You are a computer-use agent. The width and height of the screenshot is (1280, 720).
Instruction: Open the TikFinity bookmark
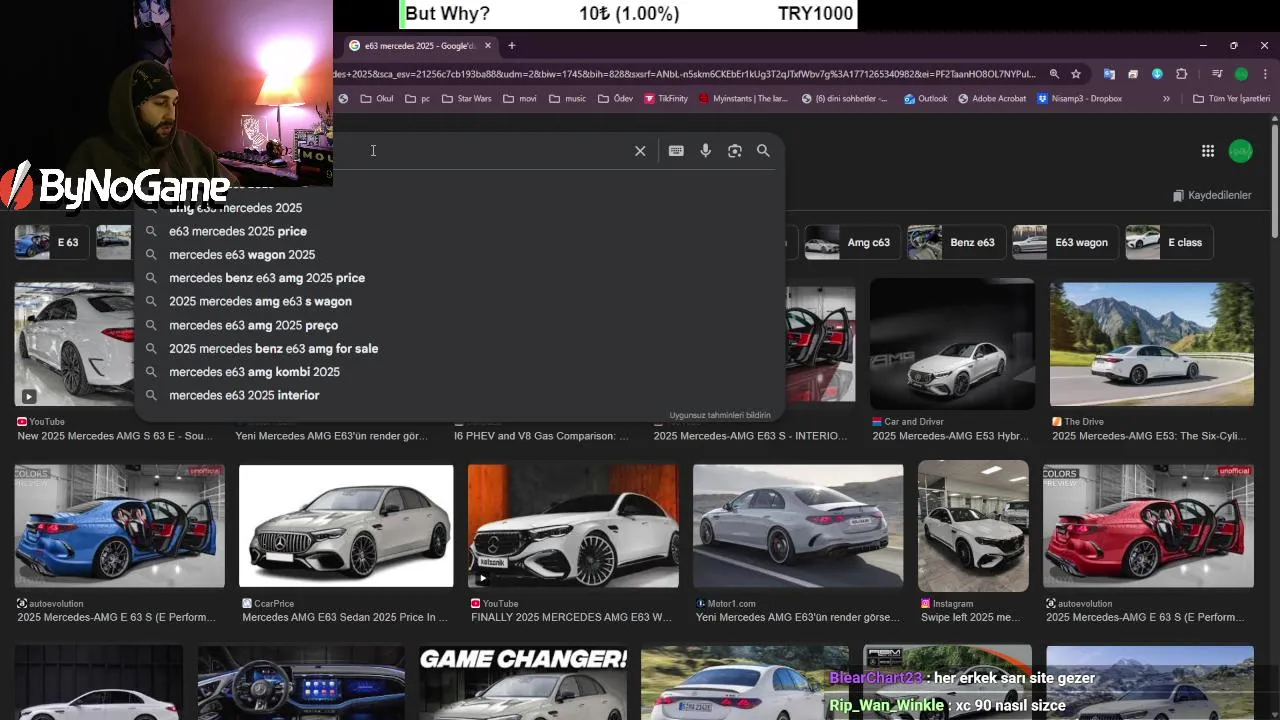tap(666, 99)
